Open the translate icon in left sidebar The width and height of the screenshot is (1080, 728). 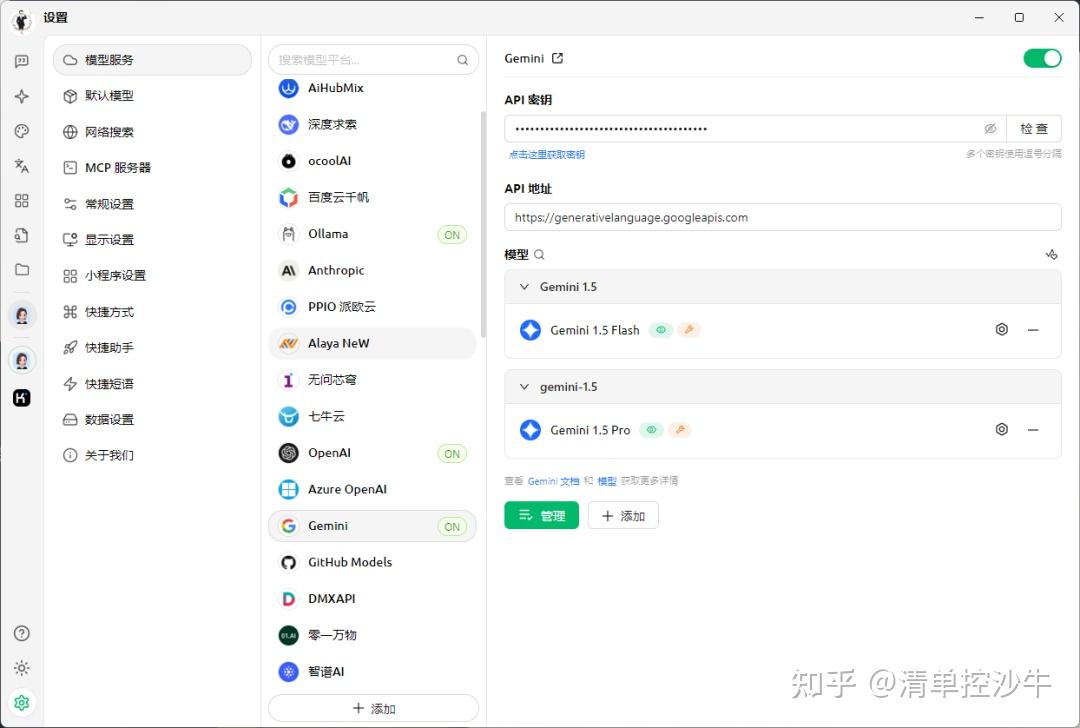21,165
